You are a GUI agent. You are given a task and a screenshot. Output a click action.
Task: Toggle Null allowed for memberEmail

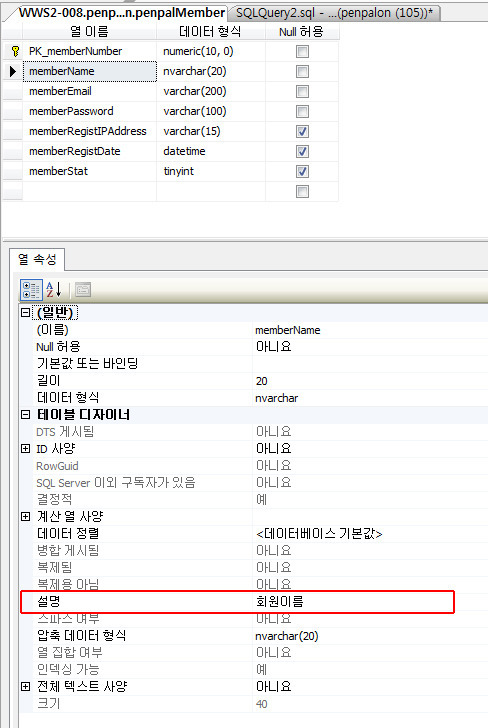[x=302, y=91]
